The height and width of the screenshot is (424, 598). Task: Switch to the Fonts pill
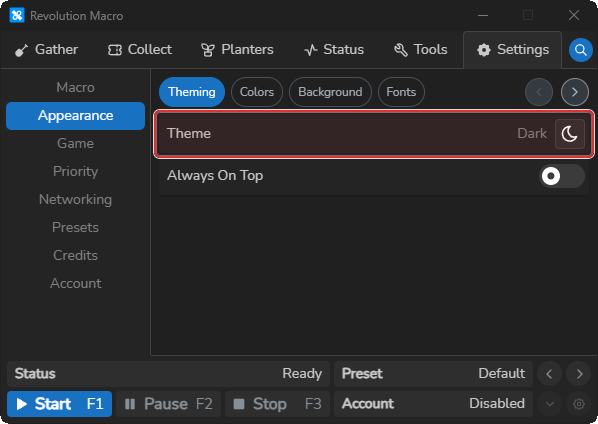(401, 92)
